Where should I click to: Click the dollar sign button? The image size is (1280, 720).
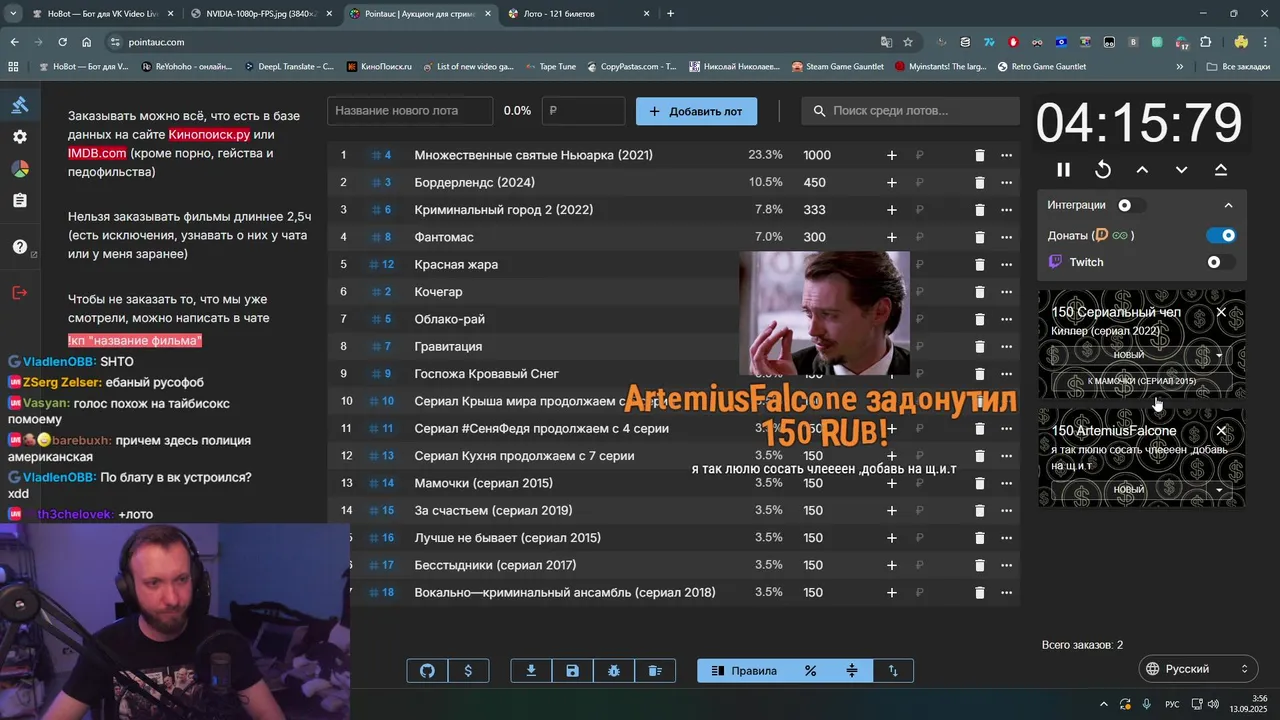pyautogui.click(x=468, y=671)
